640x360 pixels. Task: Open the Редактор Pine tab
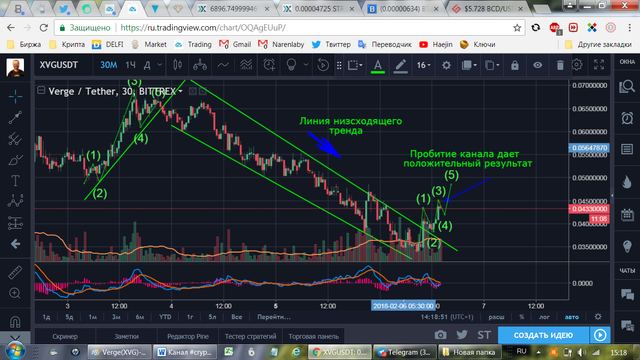[188, 336]
